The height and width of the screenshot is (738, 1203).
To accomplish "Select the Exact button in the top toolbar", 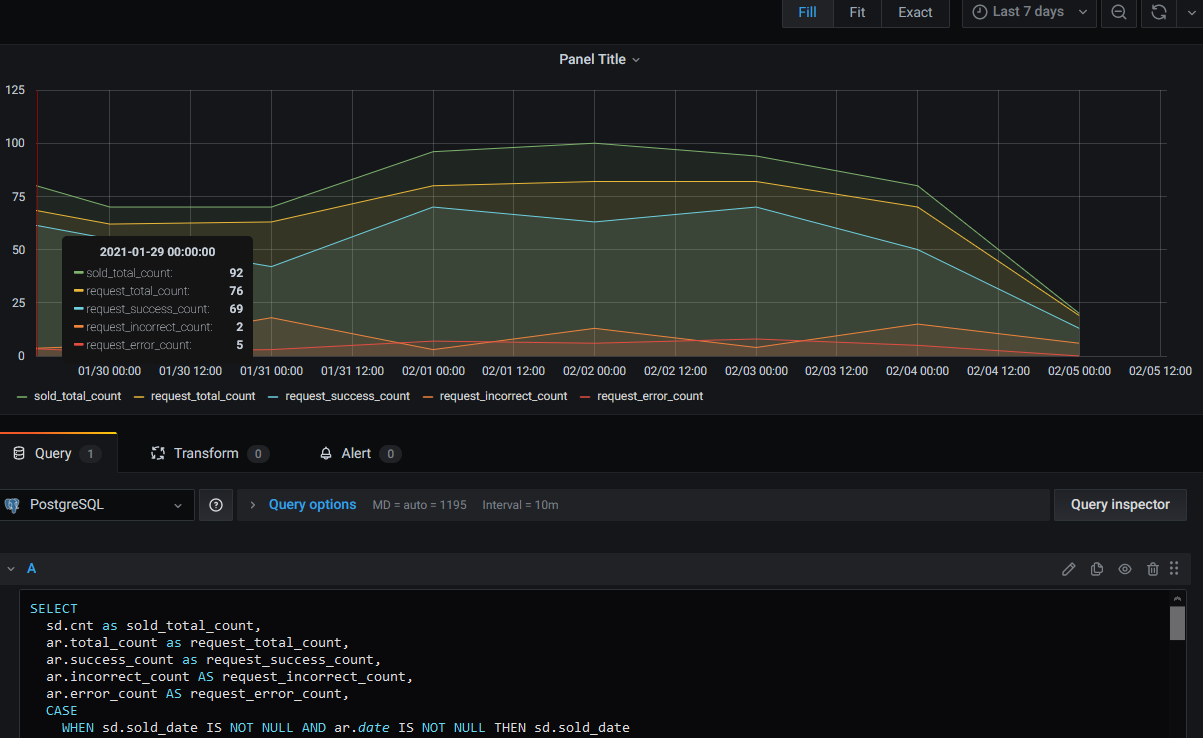I will coord(914,13).
